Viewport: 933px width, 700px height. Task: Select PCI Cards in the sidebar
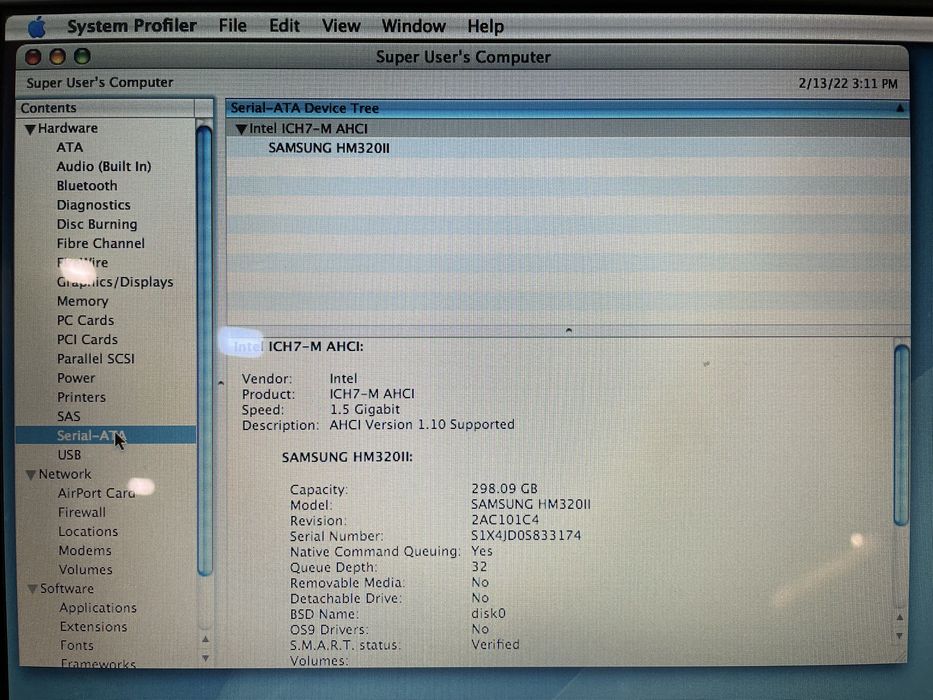click(x=87, y=339)
